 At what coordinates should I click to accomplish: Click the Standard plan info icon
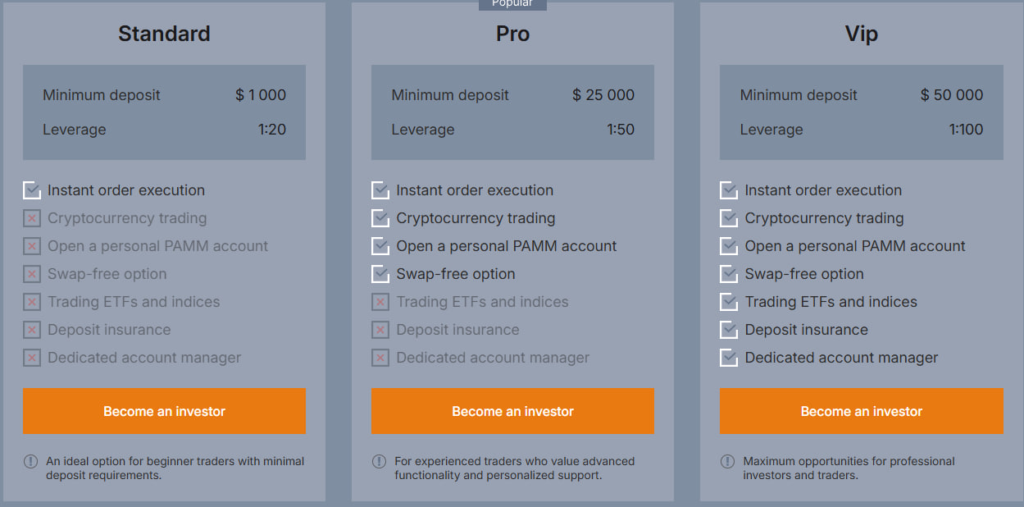pos(31,461)
